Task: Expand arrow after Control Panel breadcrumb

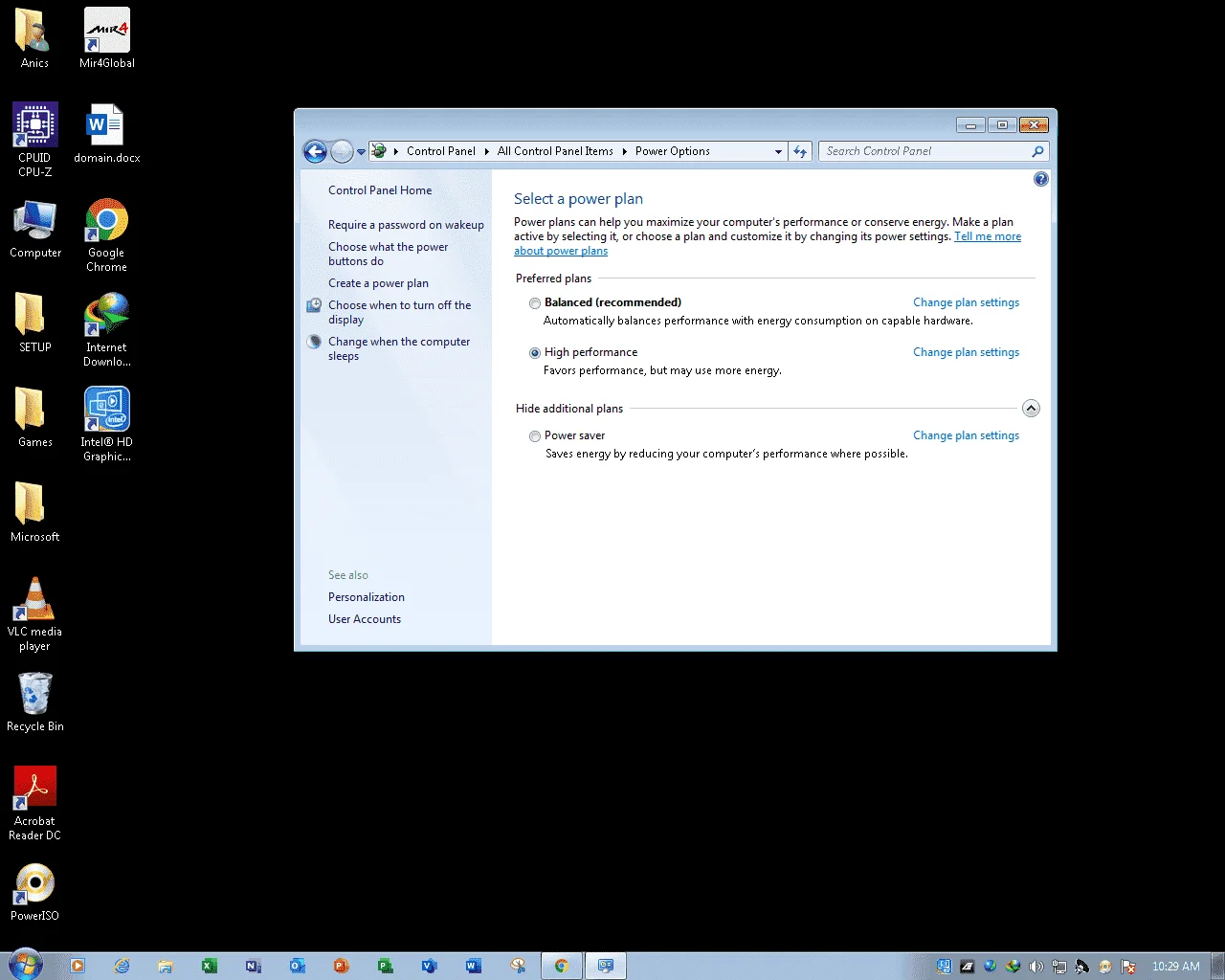Action: (486, 151)
